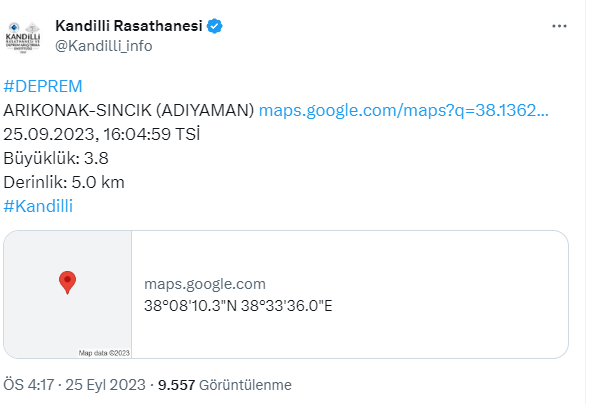600x404 pixels.
Task: Open the map preview thumbnail
Action: coord(68,294)
